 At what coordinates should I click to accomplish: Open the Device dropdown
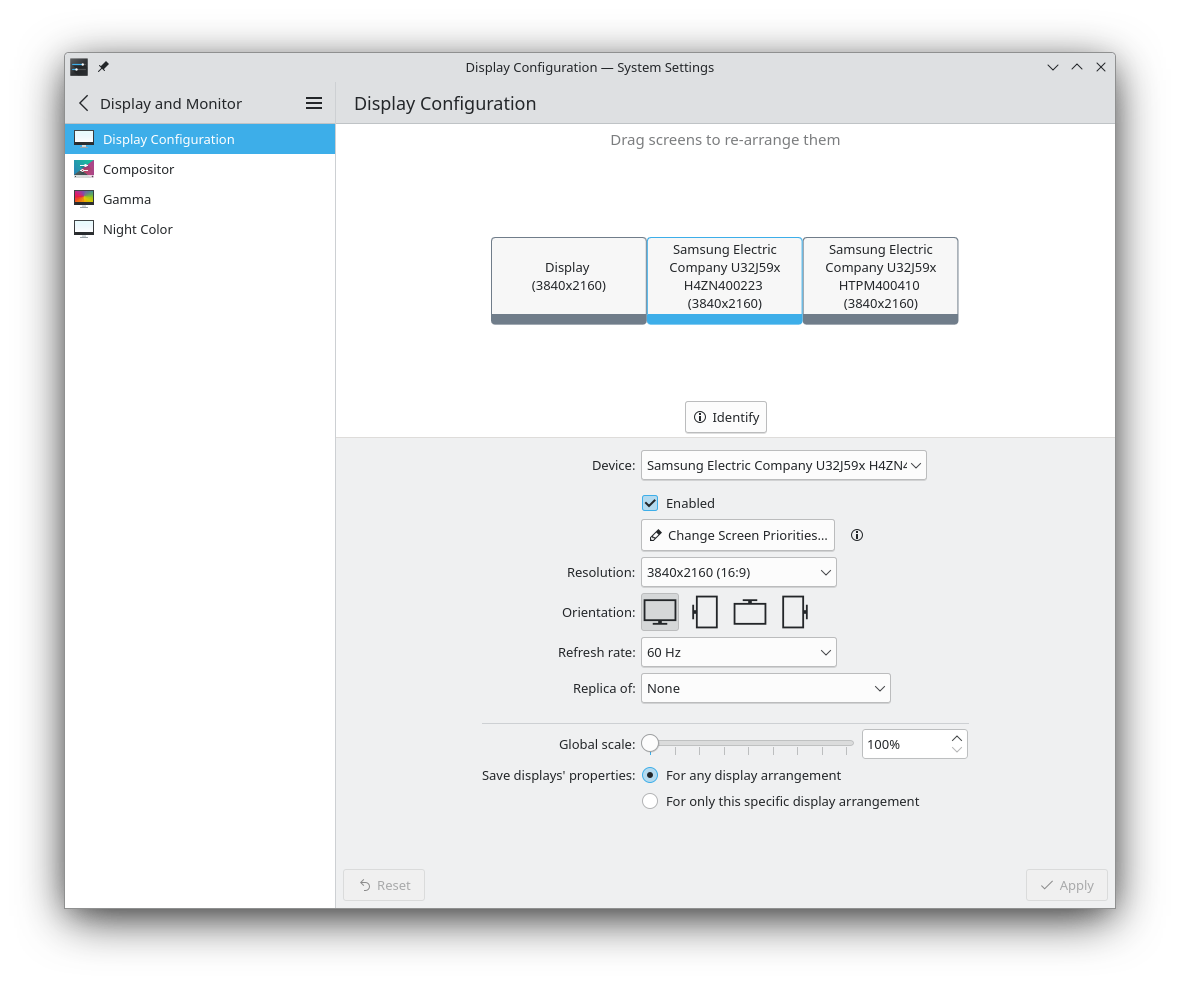[783, 465]
